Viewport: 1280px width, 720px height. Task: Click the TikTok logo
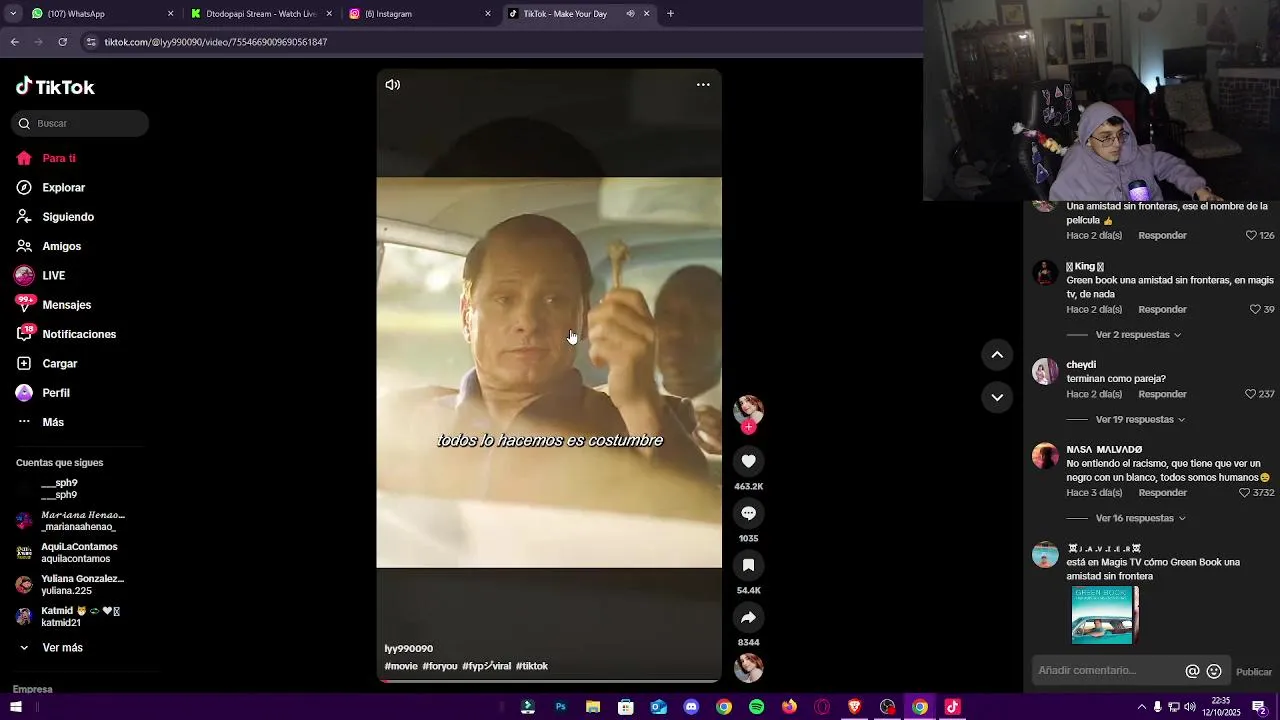pos(55,87)
